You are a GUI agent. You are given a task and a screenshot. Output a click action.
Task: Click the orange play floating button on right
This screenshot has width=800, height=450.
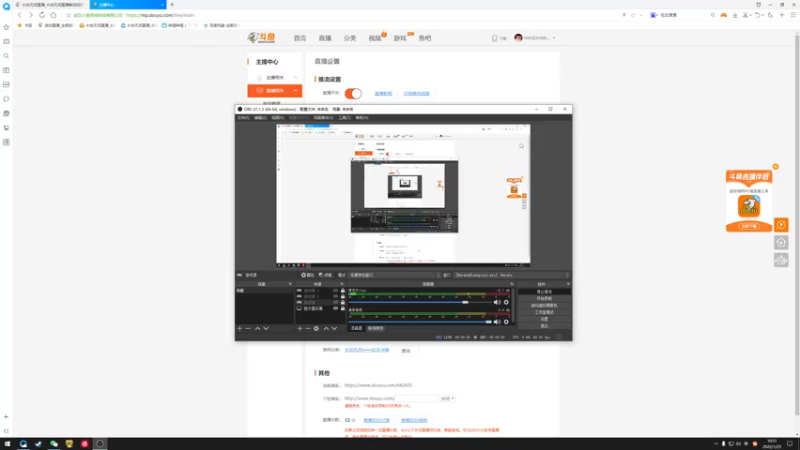781,225
